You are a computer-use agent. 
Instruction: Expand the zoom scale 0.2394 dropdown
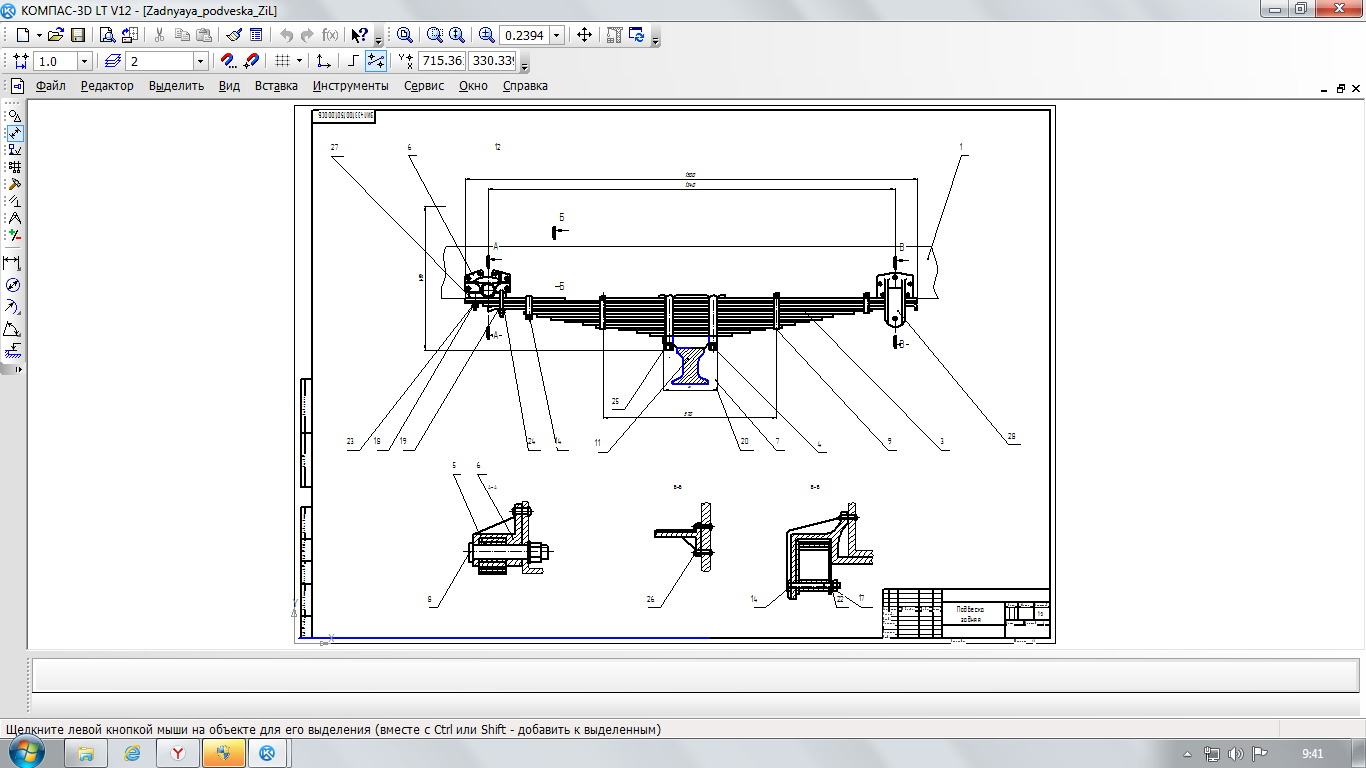click(557, 35)
